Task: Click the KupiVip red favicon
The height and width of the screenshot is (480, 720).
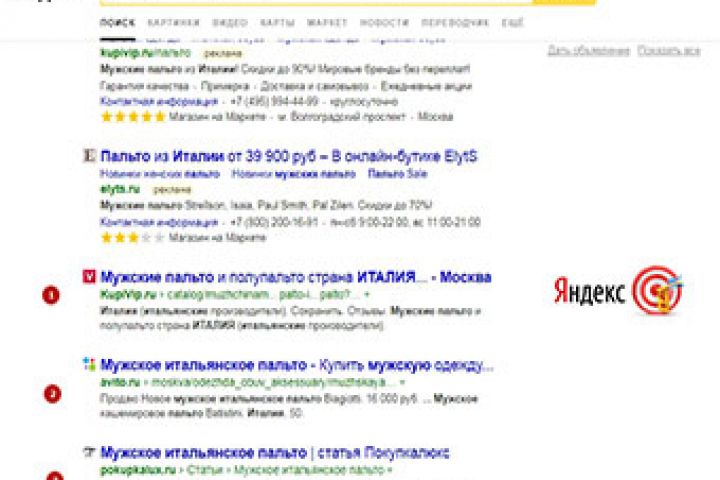Action: click(x=89, y=277)
